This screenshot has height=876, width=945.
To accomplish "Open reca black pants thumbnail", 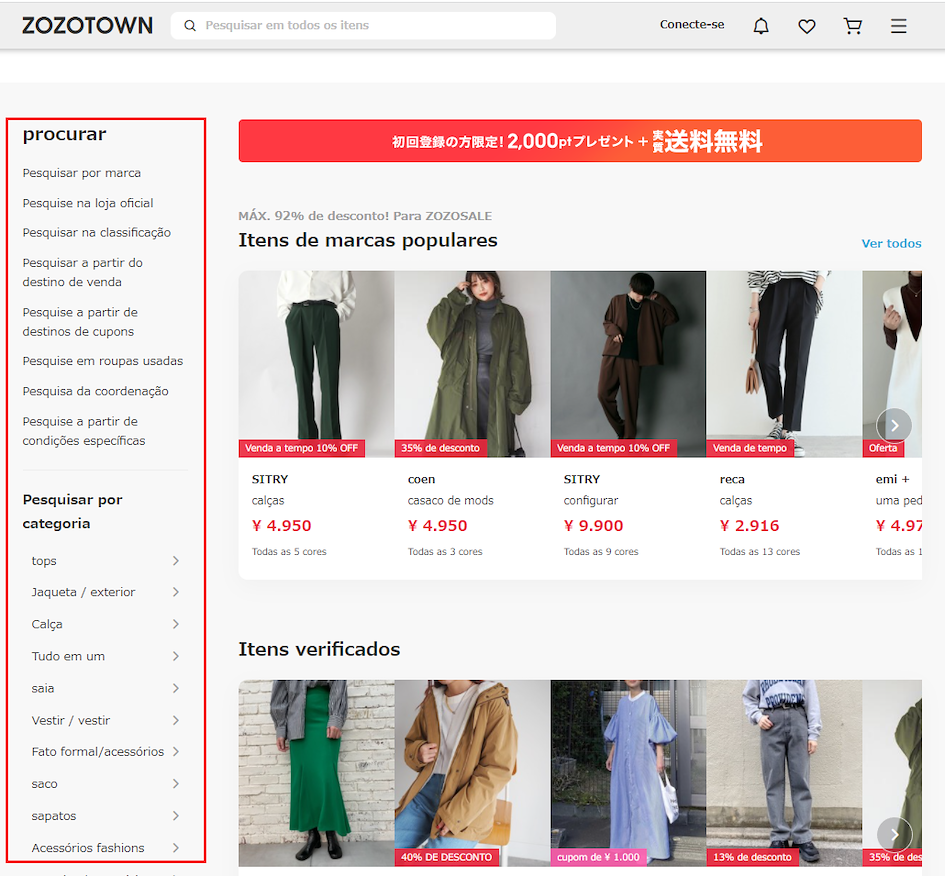I will click(784, 364).
